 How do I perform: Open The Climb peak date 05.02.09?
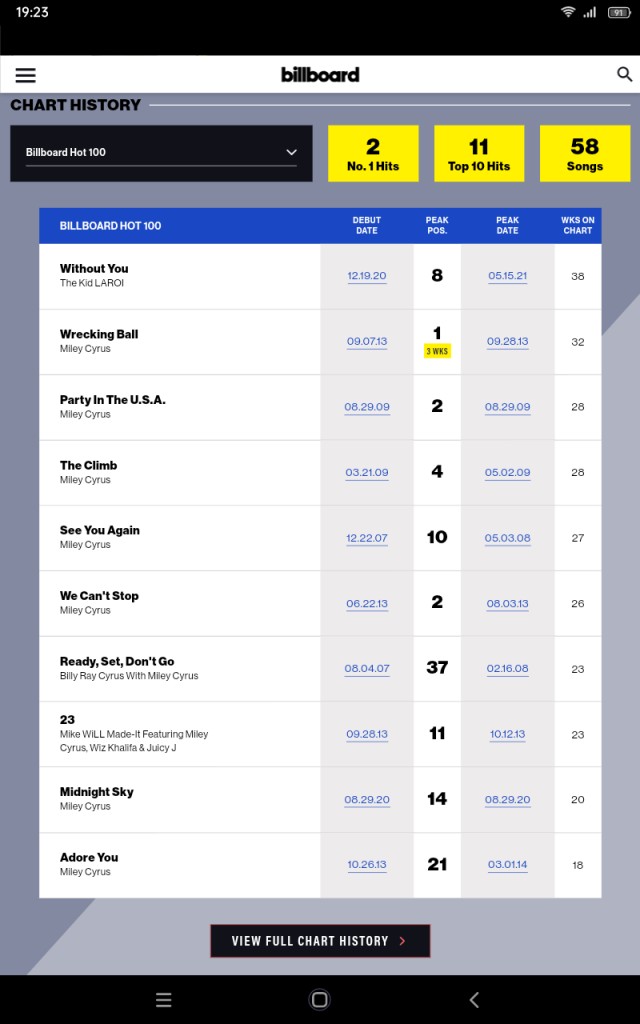point(507,472)
